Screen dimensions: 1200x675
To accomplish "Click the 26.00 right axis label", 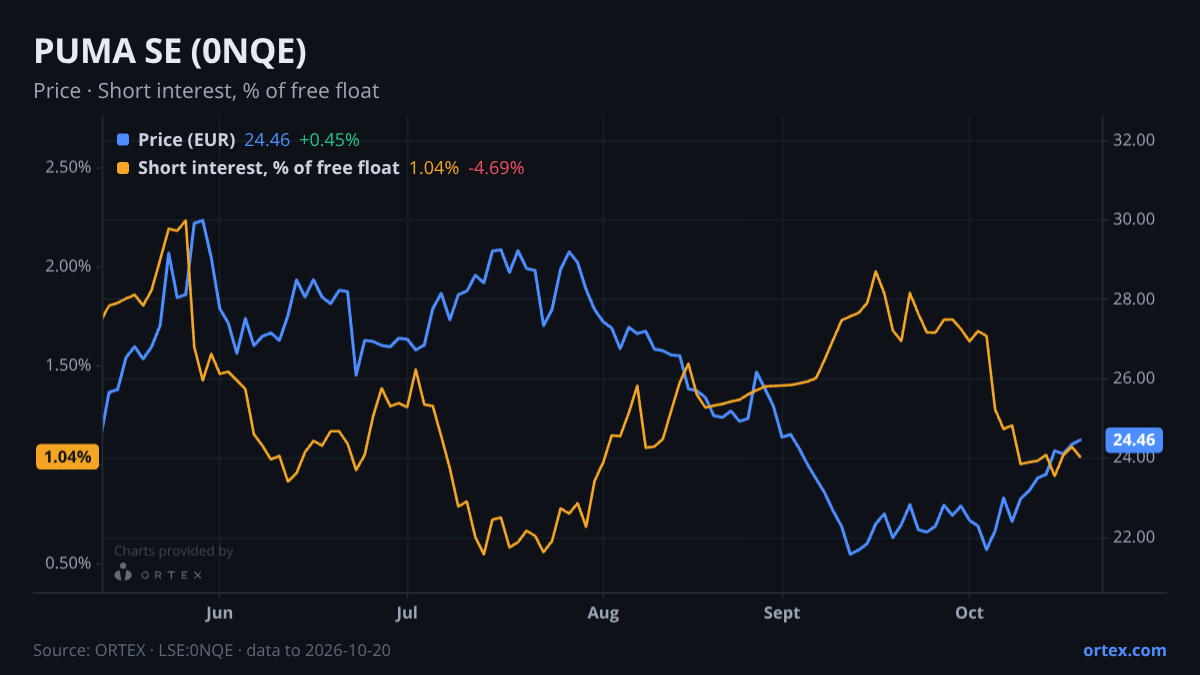I will [x=1134, y=378].
